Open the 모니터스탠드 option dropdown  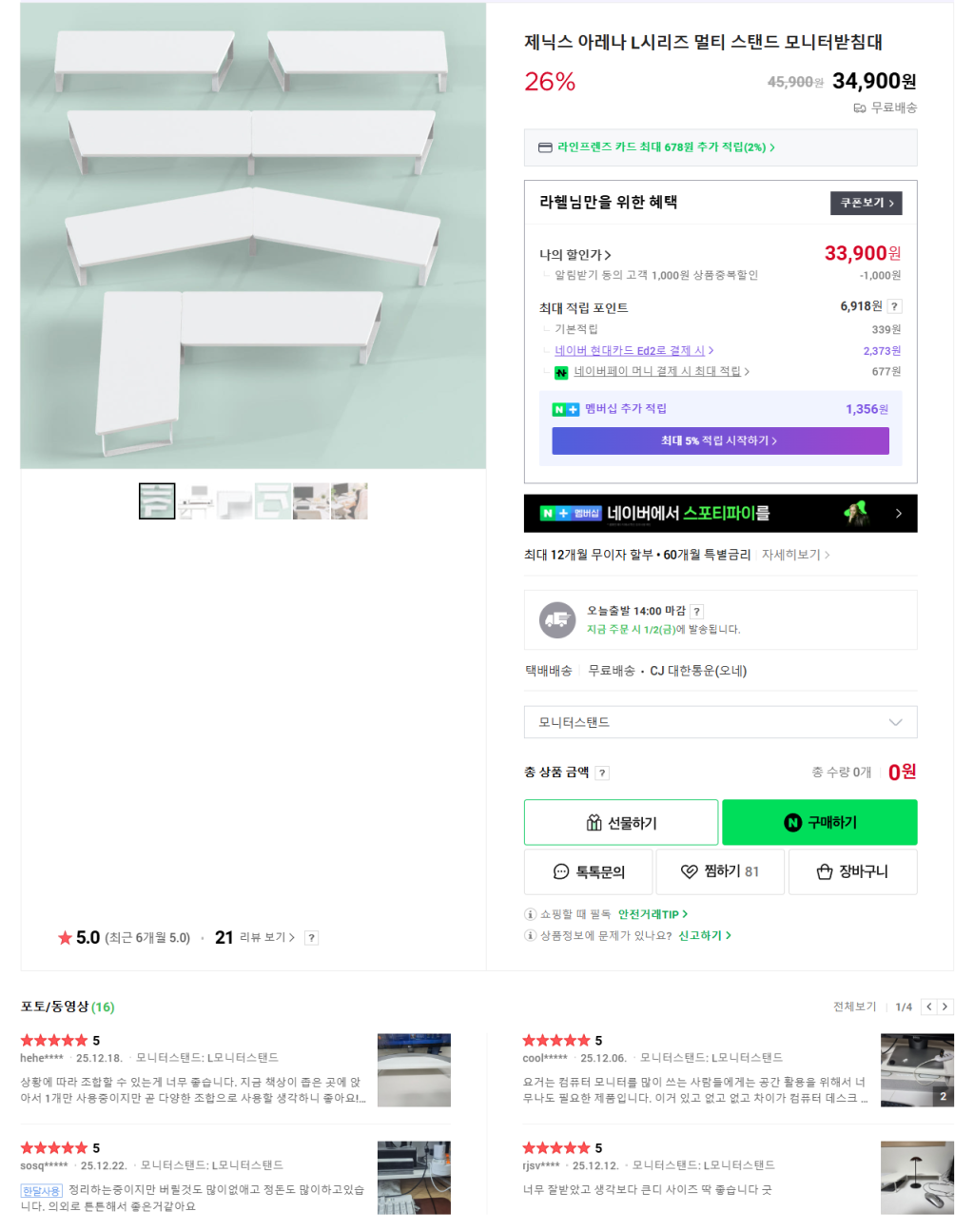point(720,722)
